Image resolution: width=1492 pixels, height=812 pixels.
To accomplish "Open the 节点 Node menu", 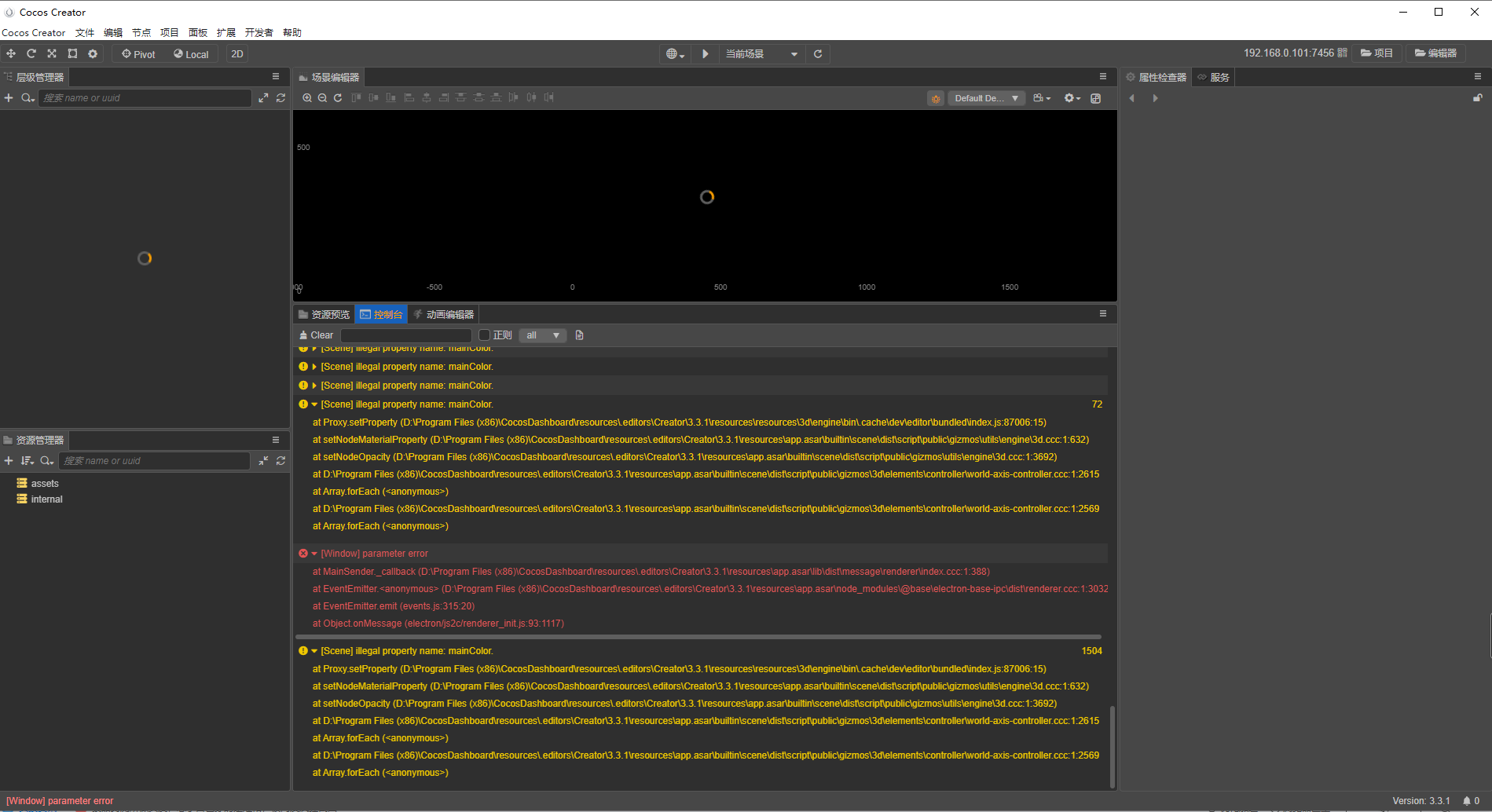I will 141,33.
